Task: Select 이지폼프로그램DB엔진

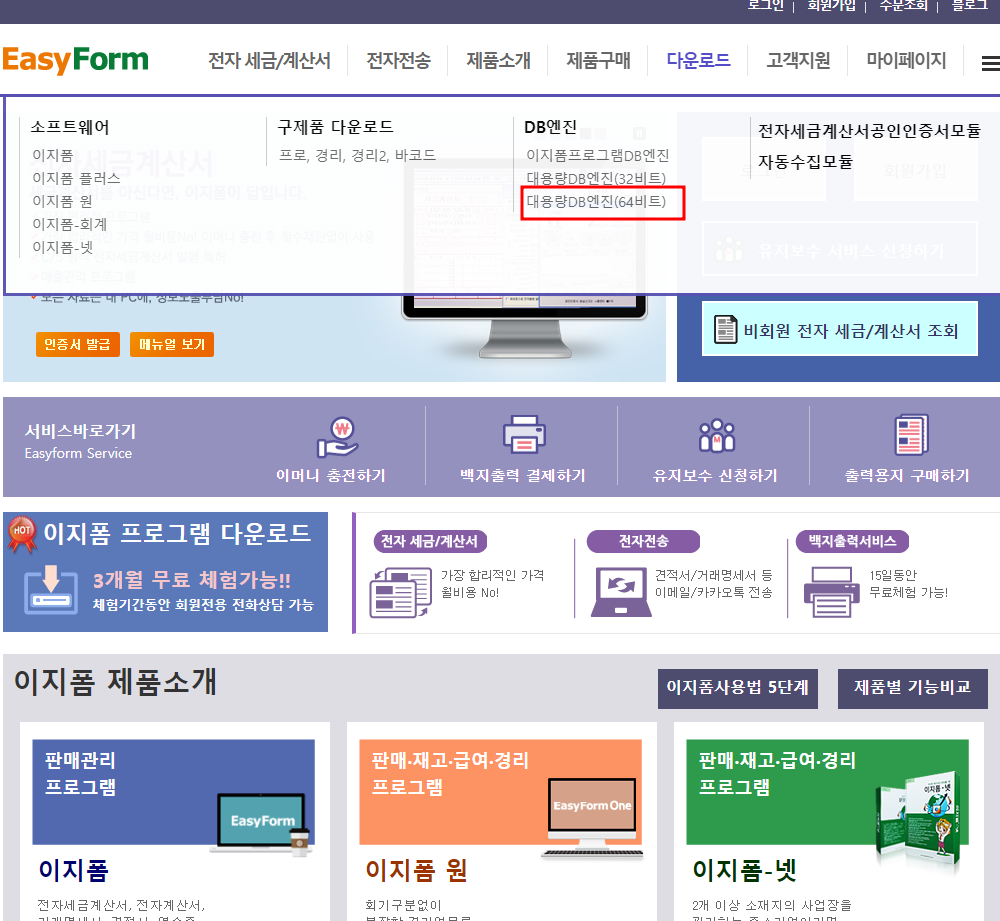Action: click(x=598, y=156)
